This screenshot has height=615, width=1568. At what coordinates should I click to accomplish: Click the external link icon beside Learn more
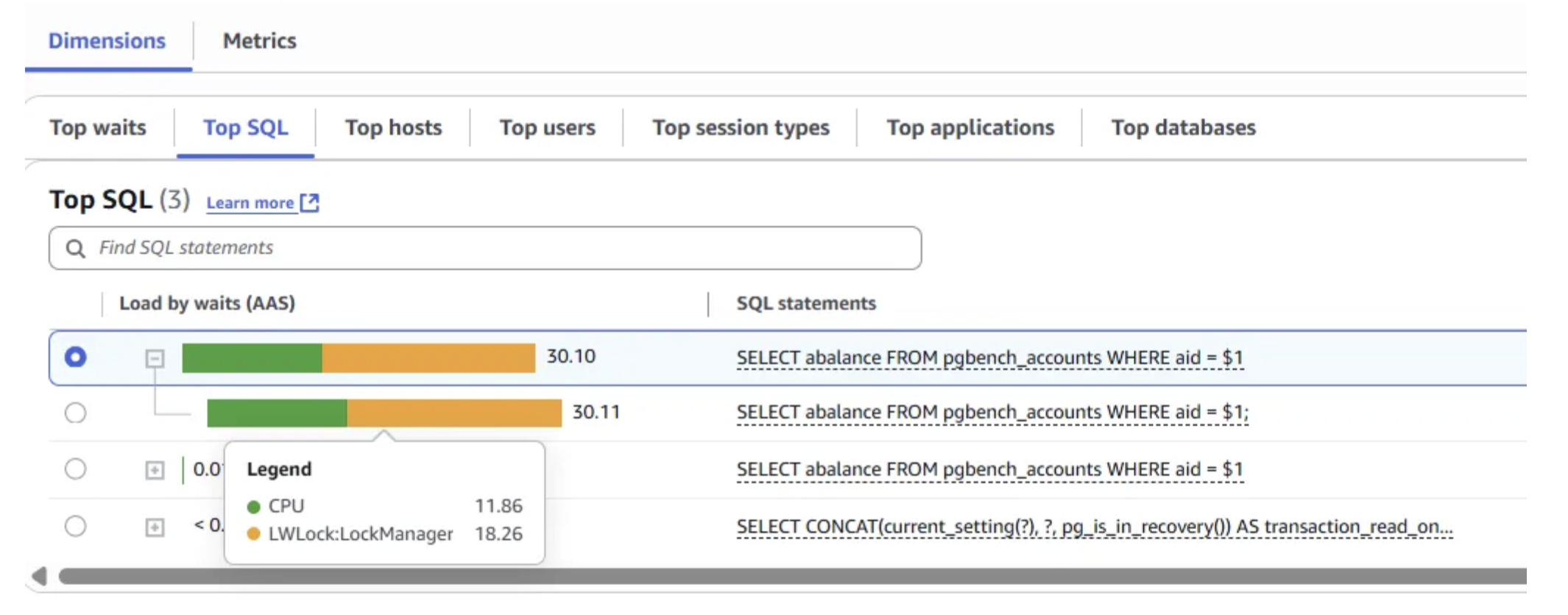(x=310, y=202)
